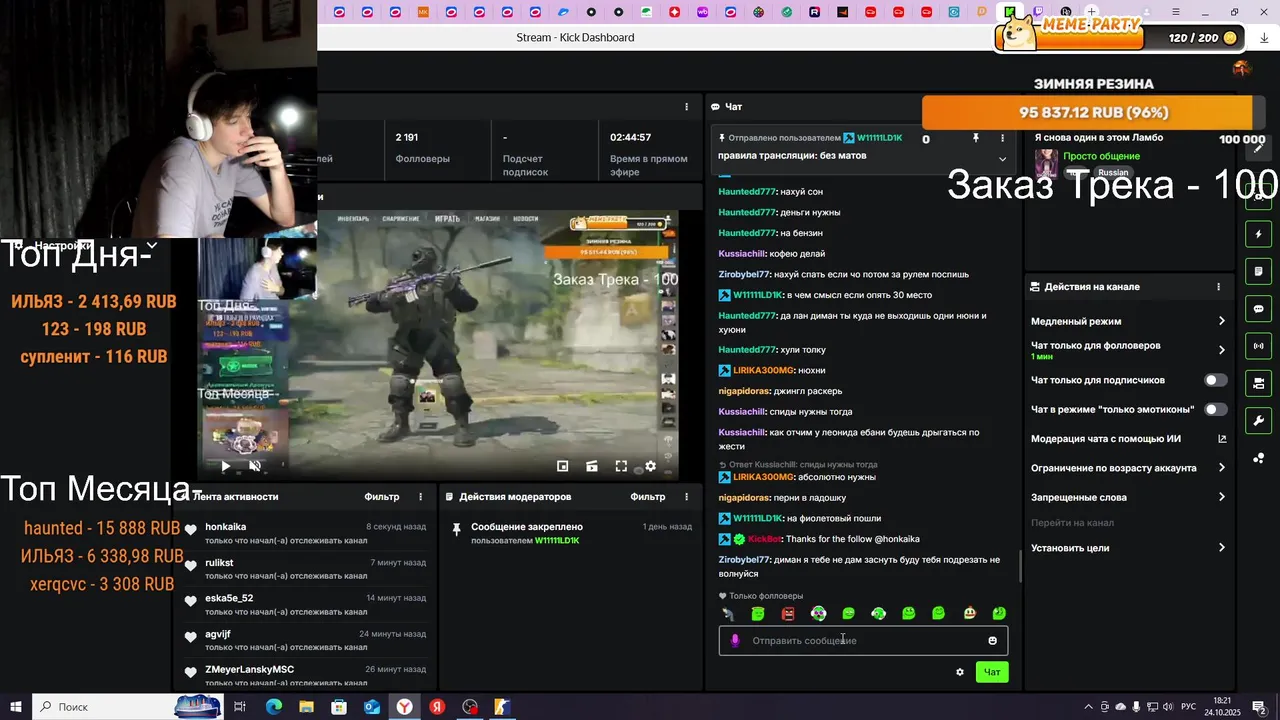This screenshot has width=1280, height=720.
Task: Click camera channel actions sidebar icon
Action: tap(1259, 383)
